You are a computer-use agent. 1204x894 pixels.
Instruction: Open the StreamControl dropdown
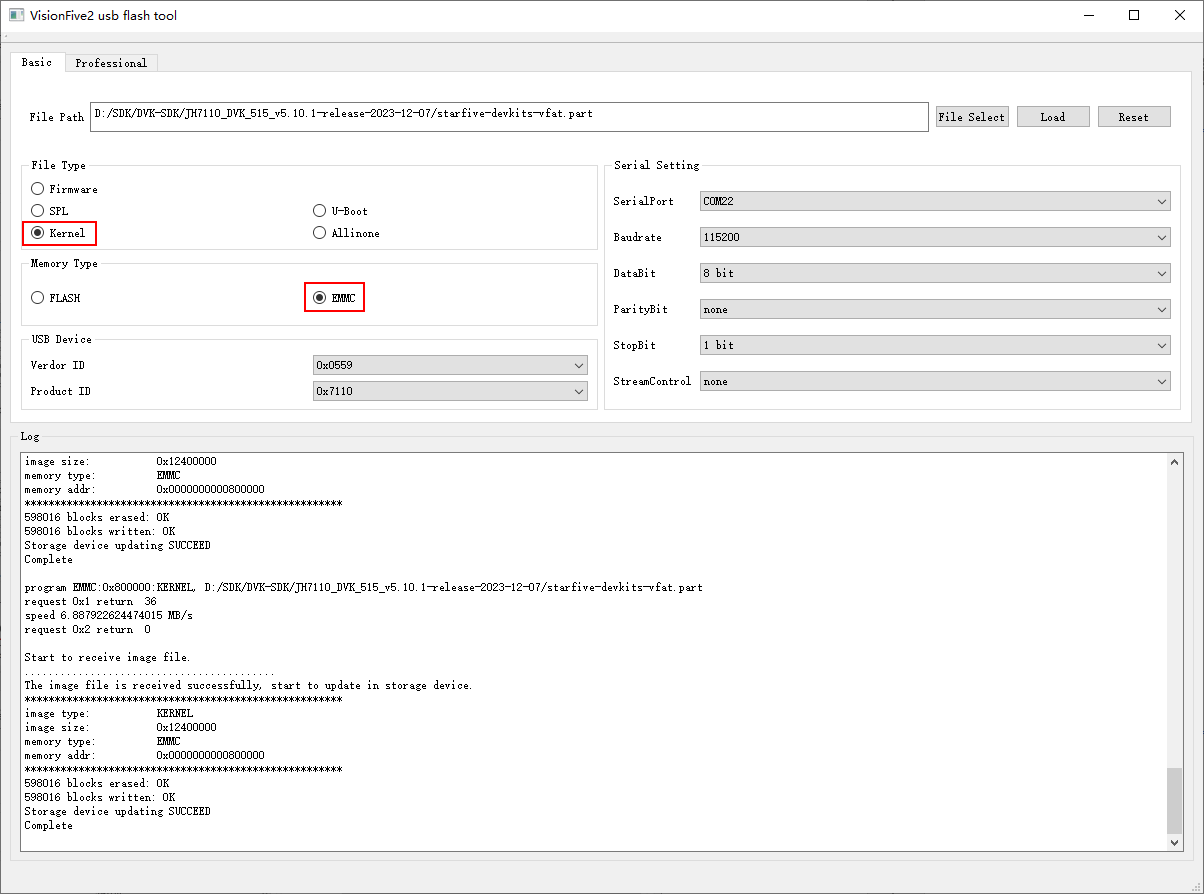935,381
